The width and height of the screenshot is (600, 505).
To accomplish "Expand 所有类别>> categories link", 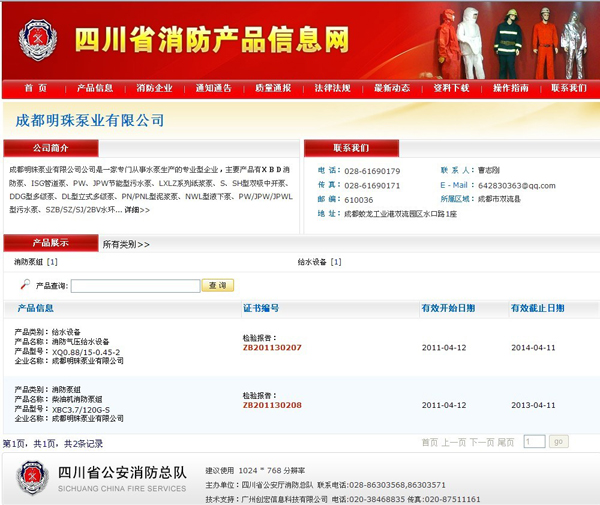I will point(126,244).
